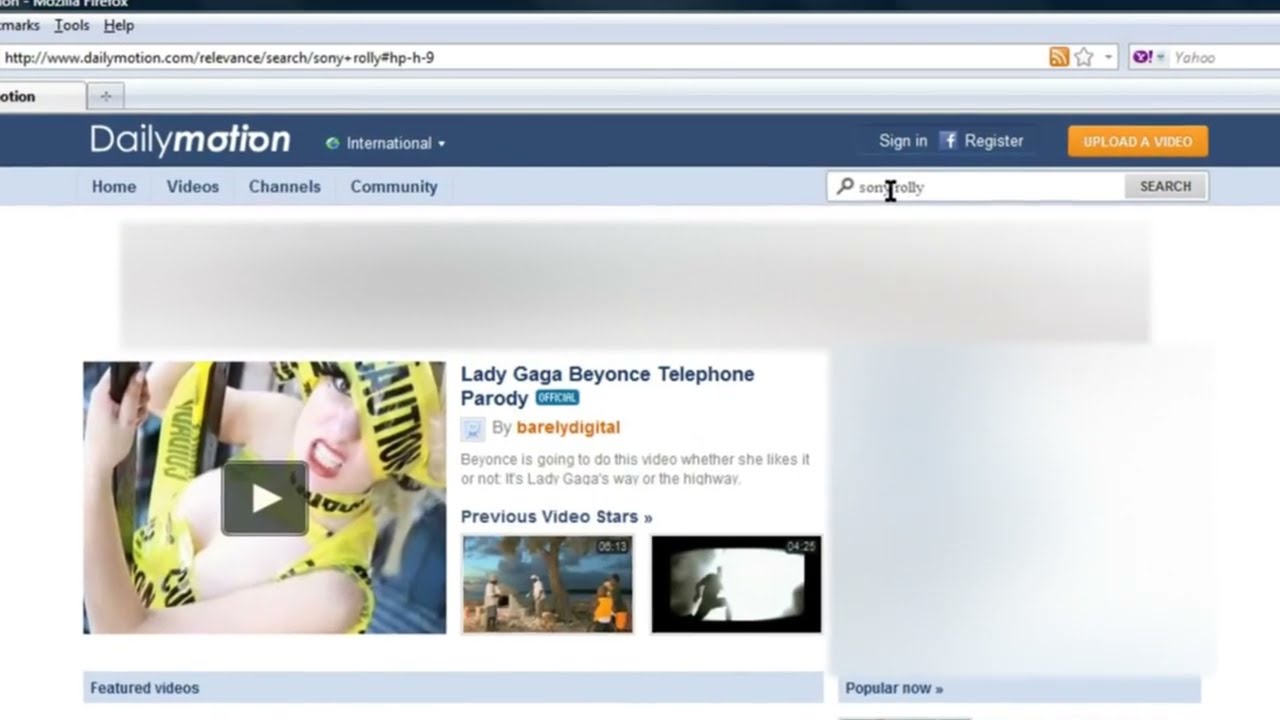The image size is (1280, 720).
Task: Select the Dailymotion browser tab
Action: [x=40, y=96]
